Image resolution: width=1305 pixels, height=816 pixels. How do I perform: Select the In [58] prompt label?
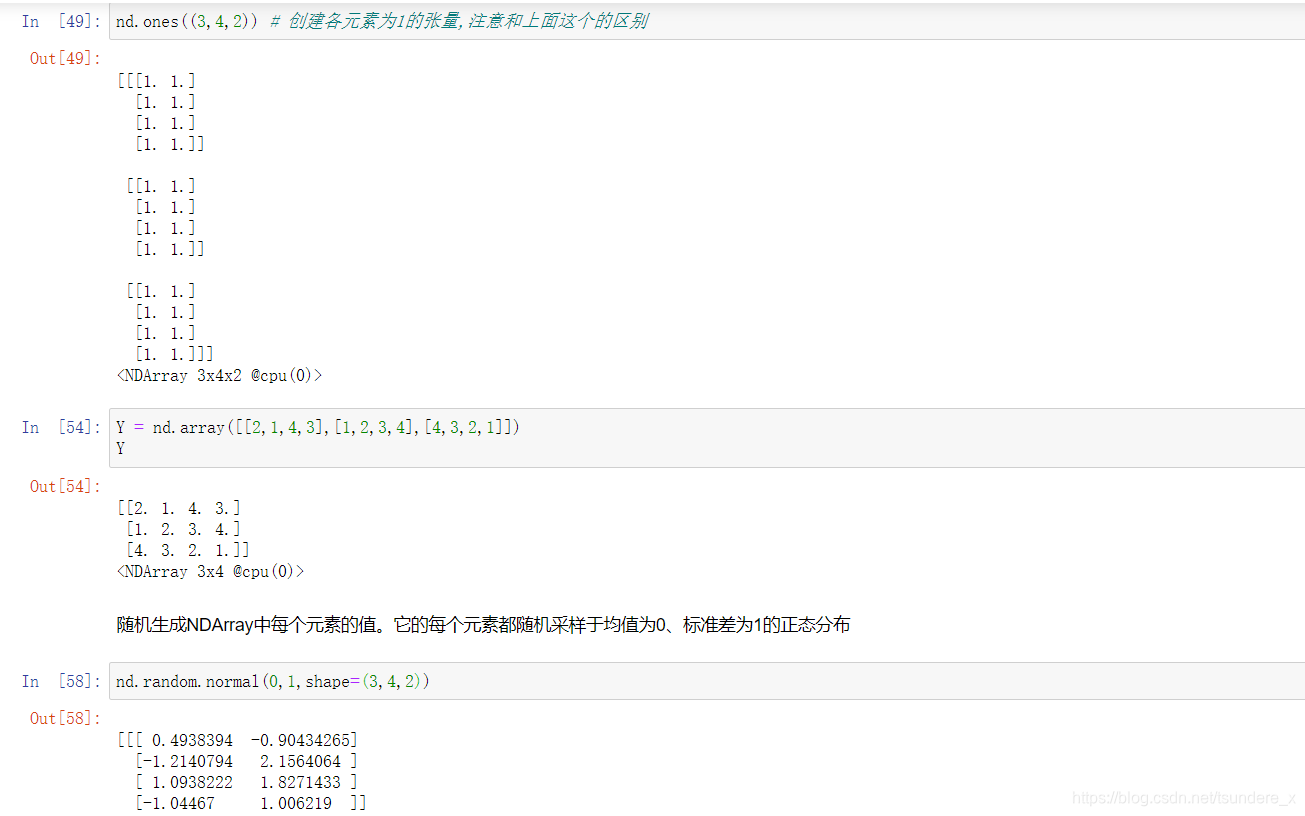point(61,681)
